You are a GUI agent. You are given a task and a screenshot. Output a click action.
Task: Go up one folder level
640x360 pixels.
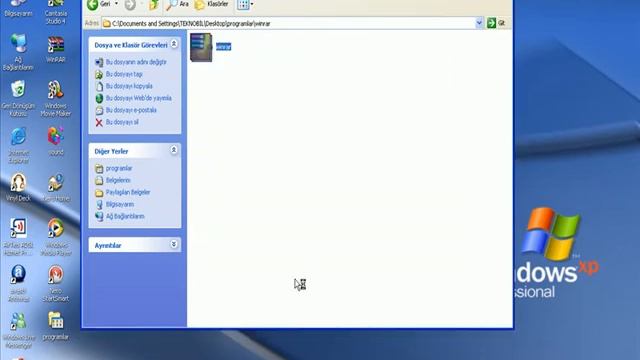(x=154, y=5)
